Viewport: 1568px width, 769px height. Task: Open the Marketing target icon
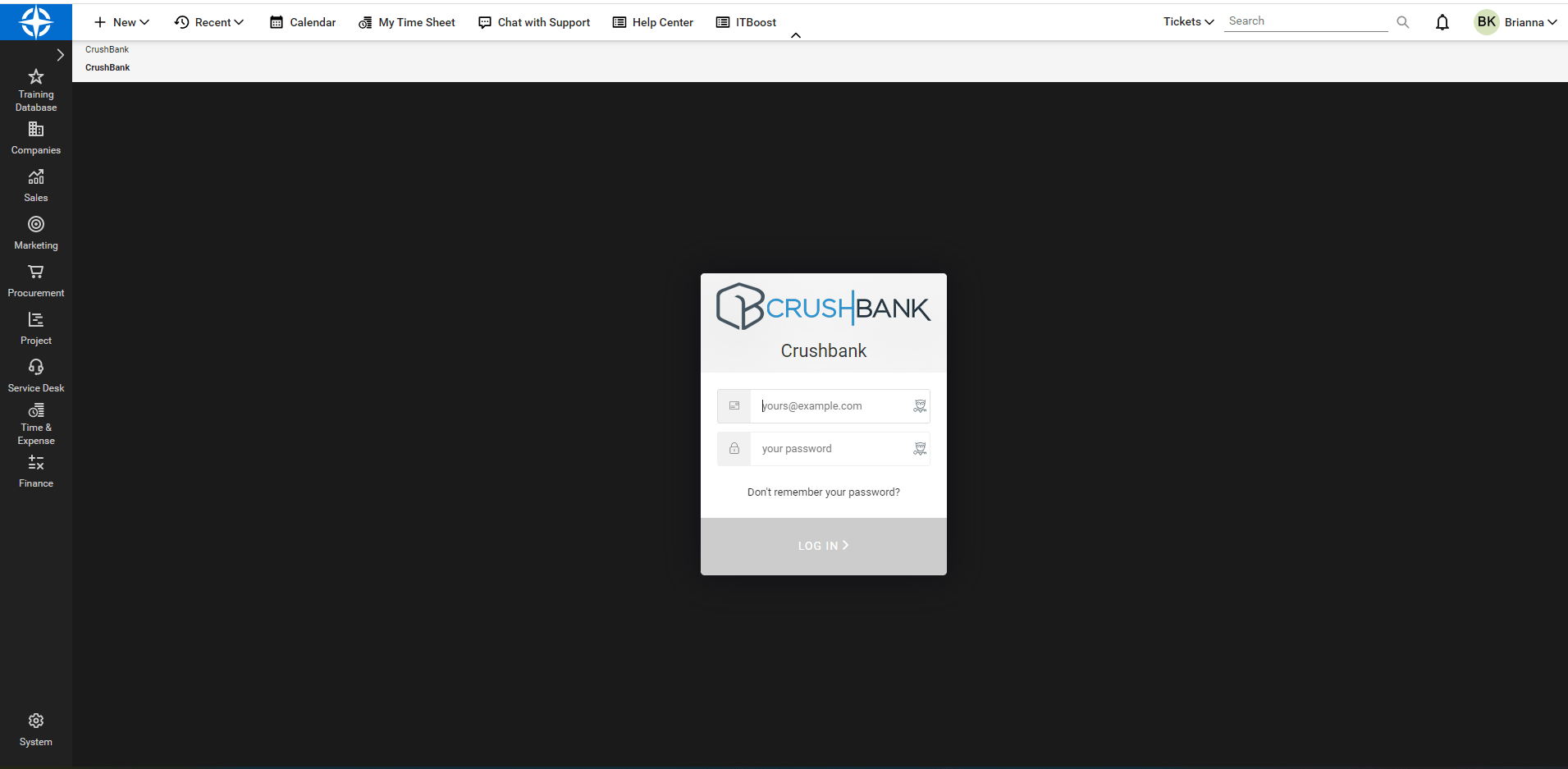pyautogui.click(x=36, y=224)
